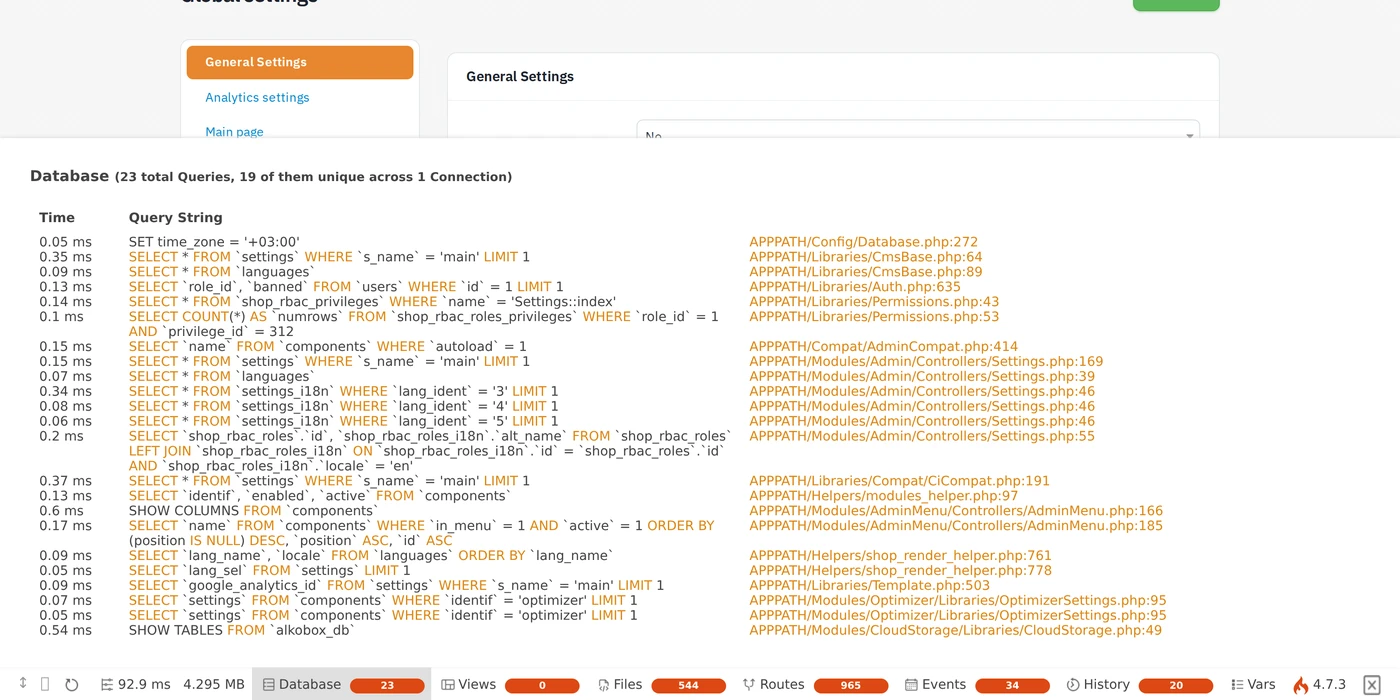The width and height of the screenshot is (1400, 700).
Task: Open the Routes tab in debug toolbar
Action: (x=815, y=685)
